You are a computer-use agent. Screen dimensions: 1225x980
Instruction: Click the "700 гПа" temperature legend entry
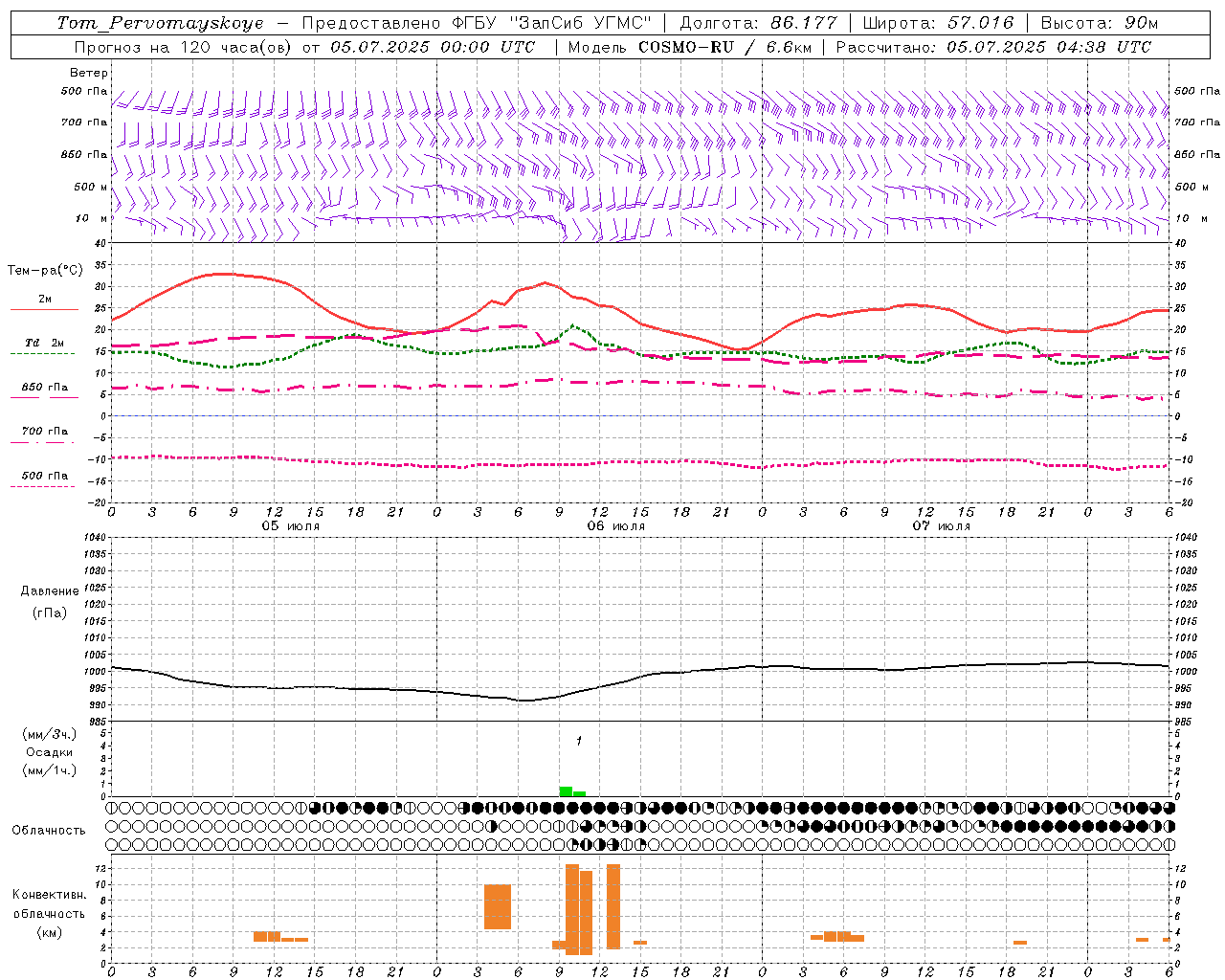pos(44,432)
